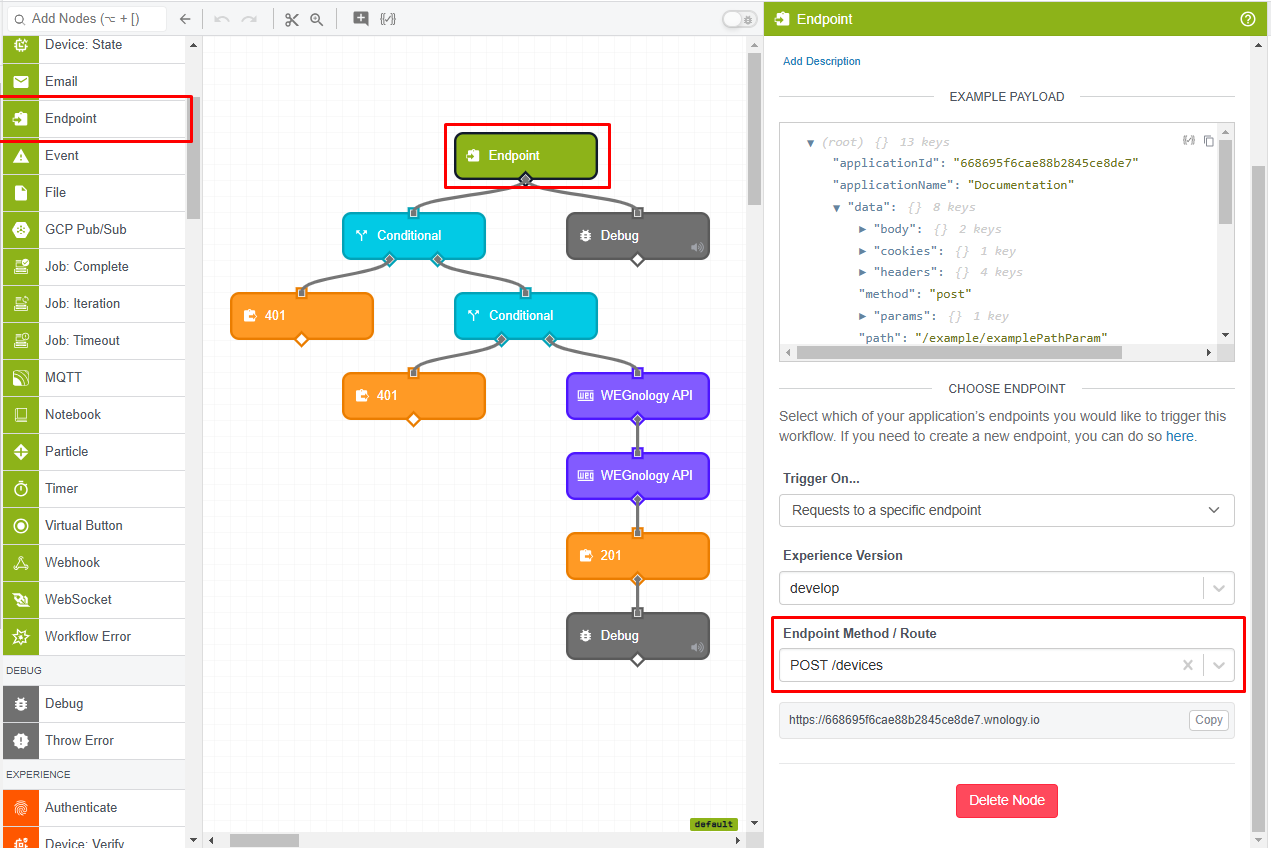Click the undo icon in the toolbar
The width and height of the screenshot is (1271, 848).
click(x=221, y=19)
